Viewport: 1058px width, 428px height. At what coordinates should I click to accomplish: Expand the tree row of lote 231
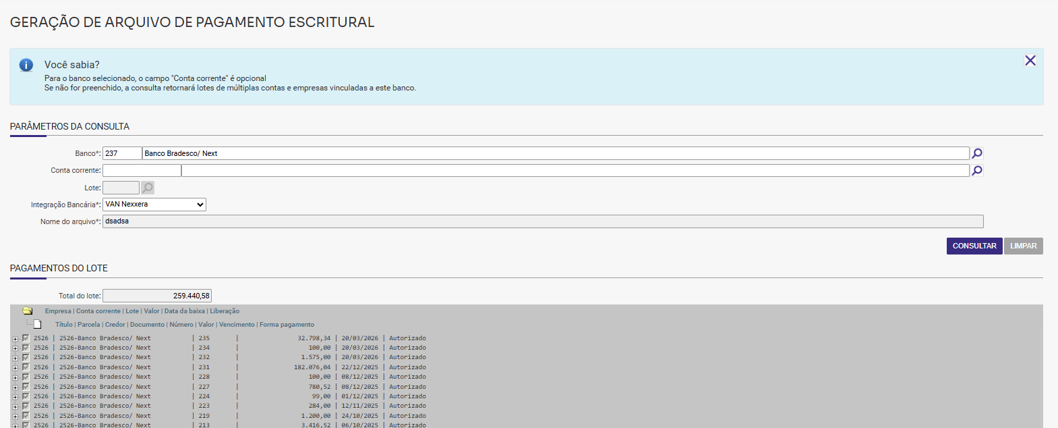[16, 367]
